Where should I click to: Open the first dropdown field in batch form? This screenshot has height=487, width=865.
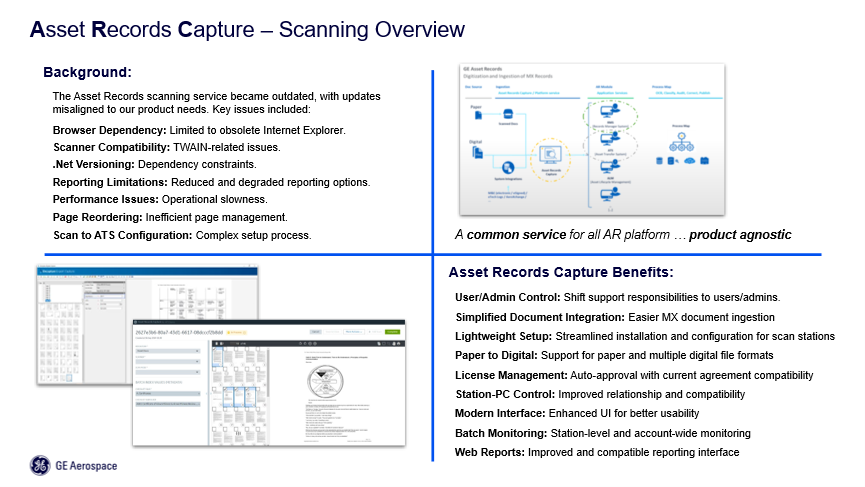click(167, 352)
